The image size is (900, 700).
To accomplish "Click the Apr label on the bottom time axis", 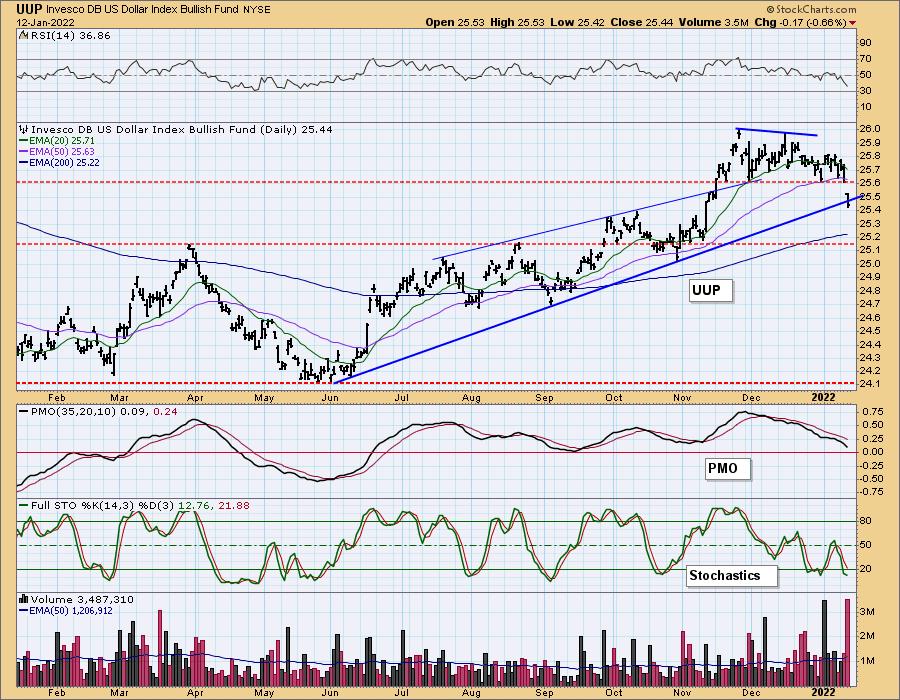I will [x=195, y=693].
